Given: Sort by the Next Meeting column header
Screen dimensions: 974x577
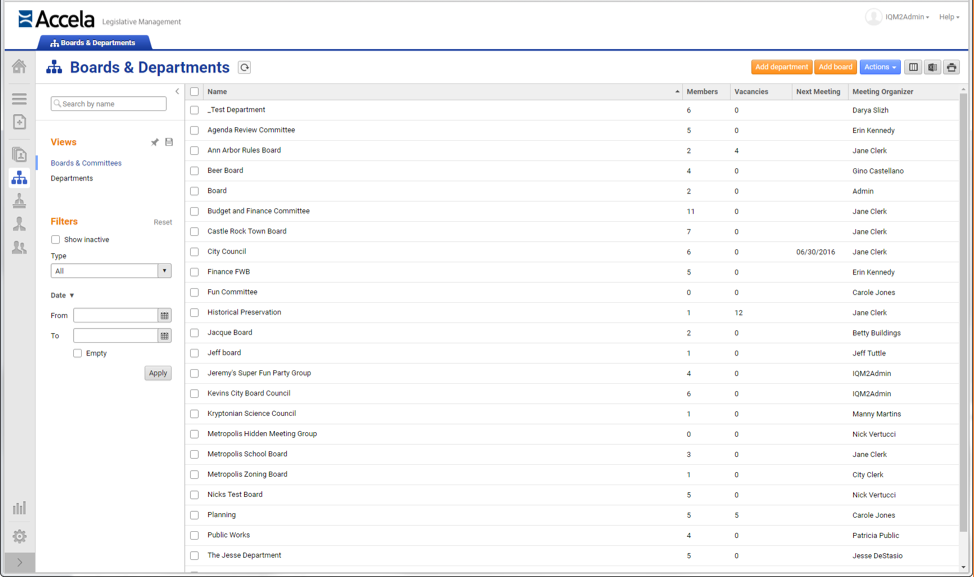Looking at the screenshot, I should pos(821,91).
